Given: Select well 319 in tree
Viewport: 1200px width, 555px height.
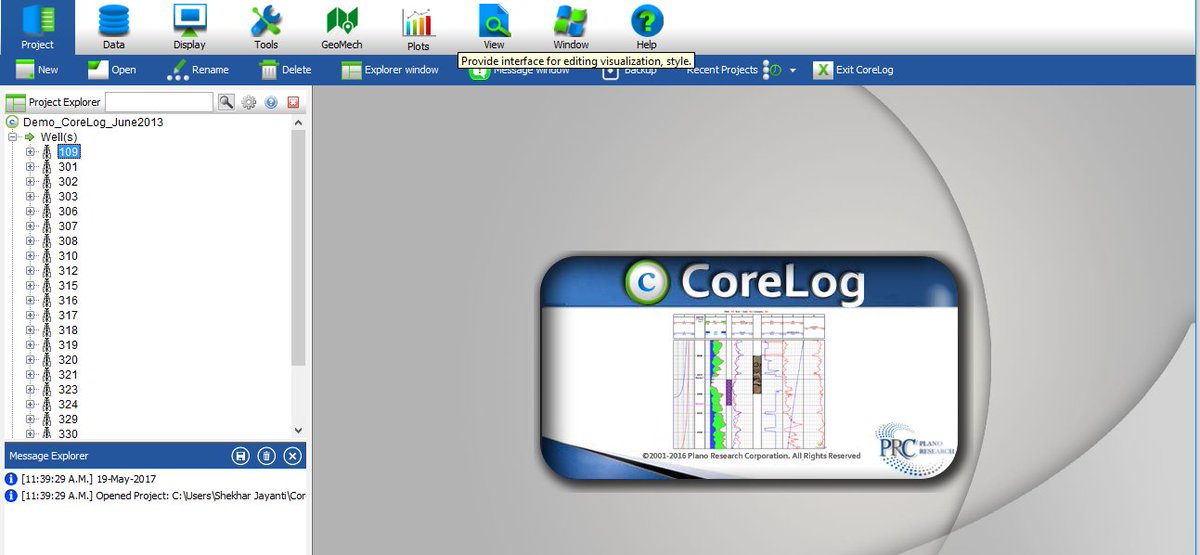Looking at the screenshot, I should [x=68, y=345].
